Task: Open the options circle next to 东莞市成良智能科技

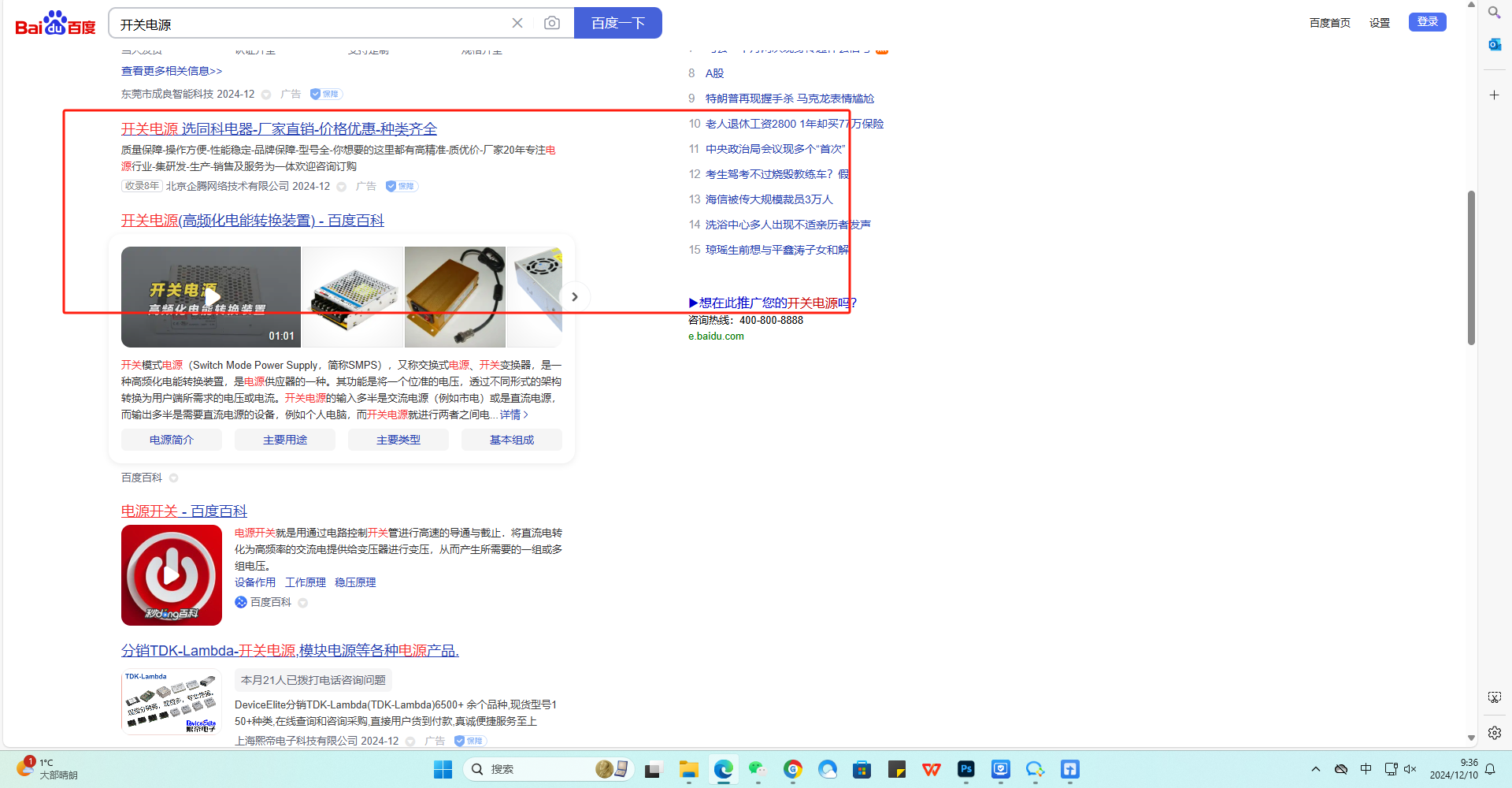Action: point(266,95)
